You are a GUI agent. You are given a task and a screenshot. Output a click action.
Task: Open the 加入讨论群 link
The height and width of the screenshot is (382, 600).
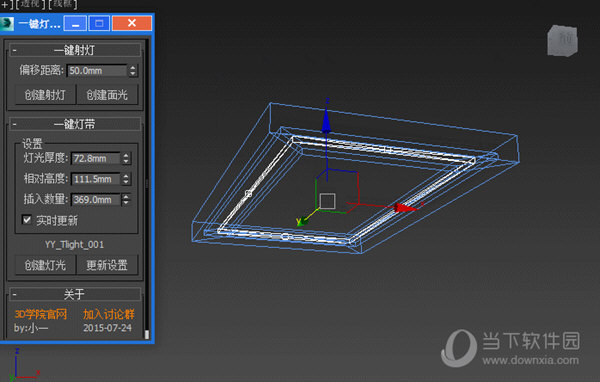click(x=109, y=314)
